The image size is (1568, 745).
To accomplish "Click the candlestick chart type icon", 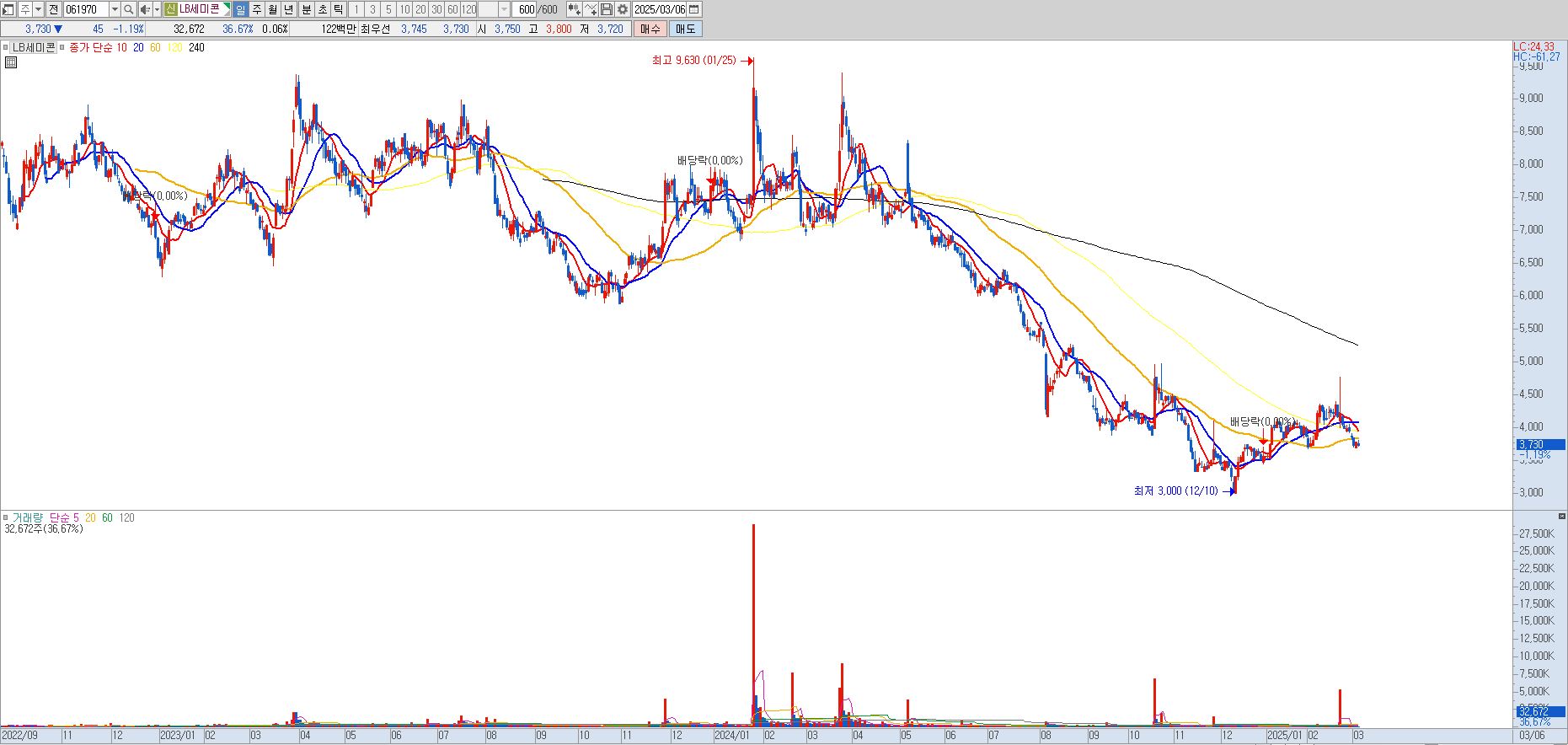I will point(573,9).
